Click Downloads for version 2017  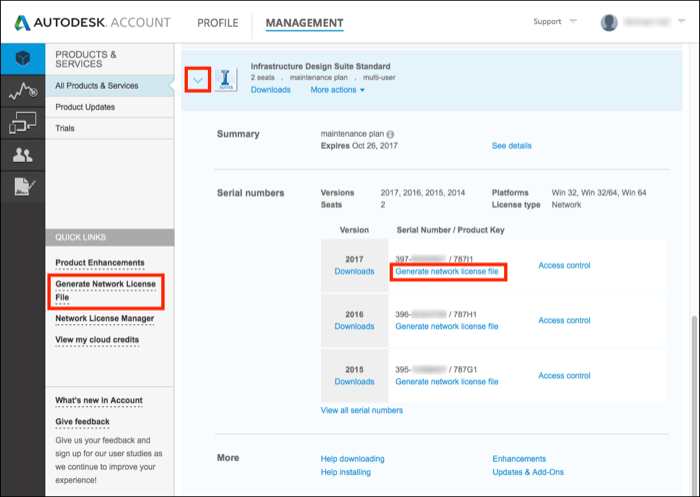click(x=354, y=271)
